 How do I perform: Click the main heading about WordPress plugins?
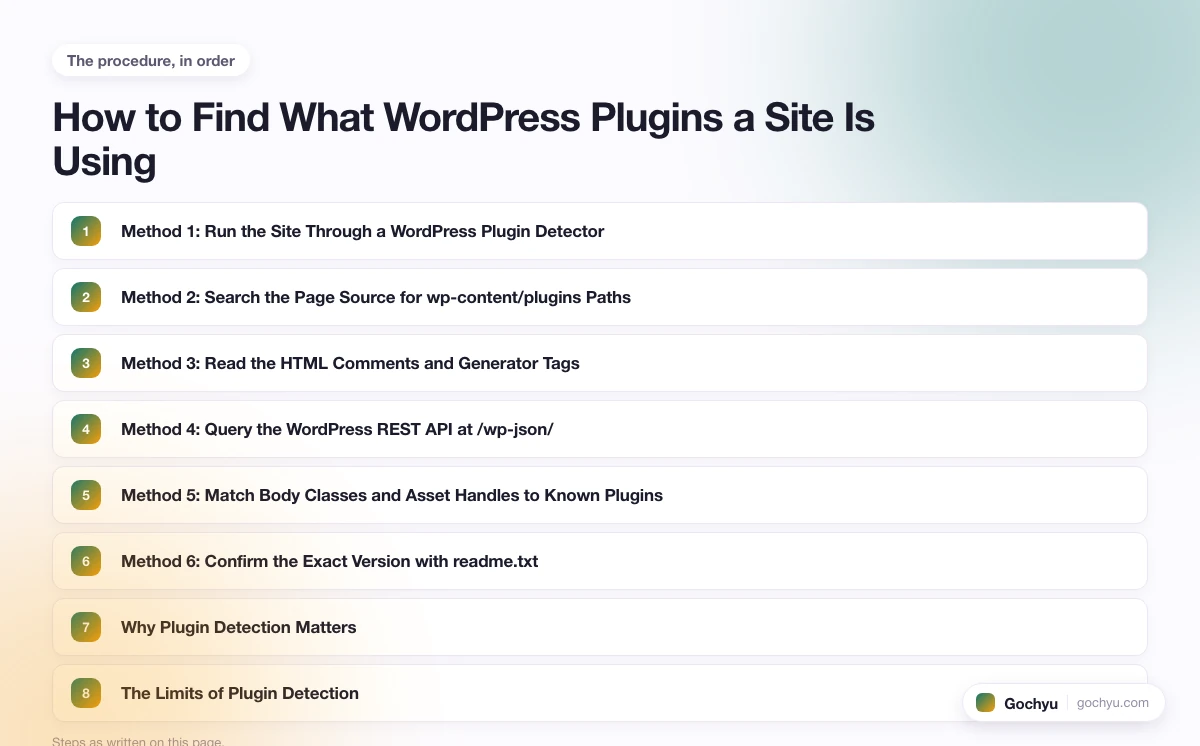point(464,139)
